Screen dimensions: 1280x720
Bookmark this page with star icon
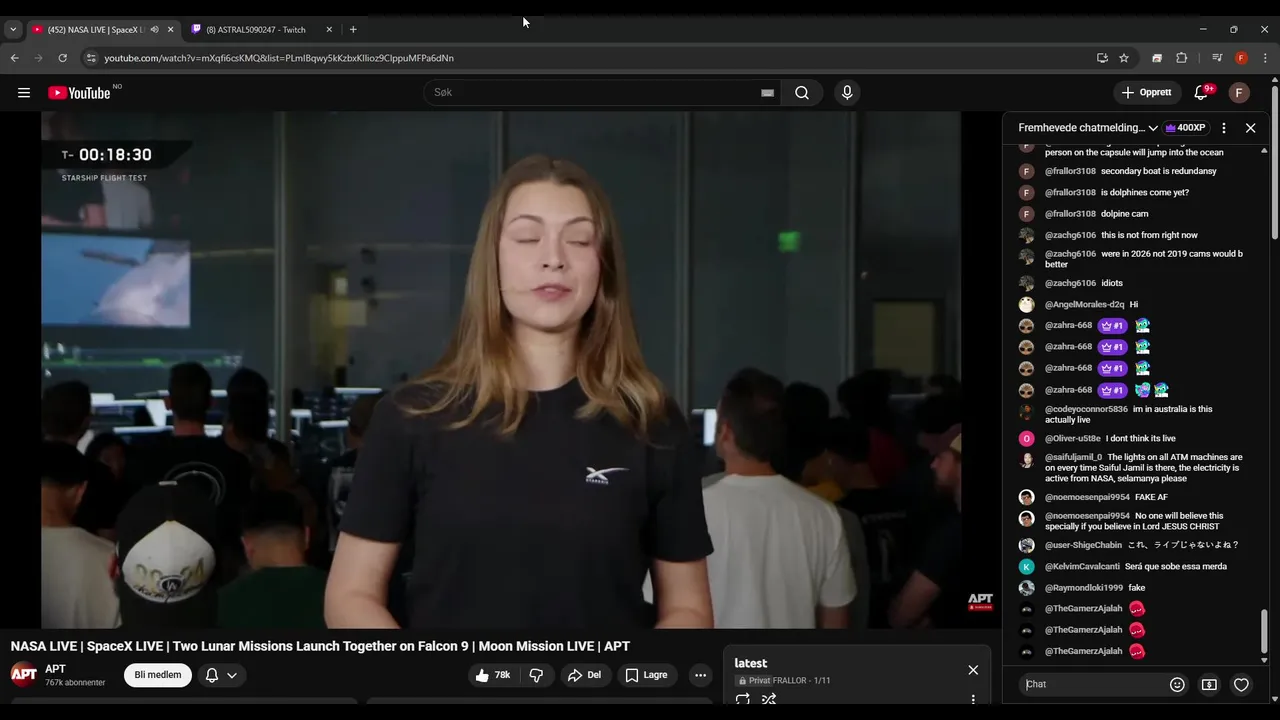click(x=1124, y=58)
